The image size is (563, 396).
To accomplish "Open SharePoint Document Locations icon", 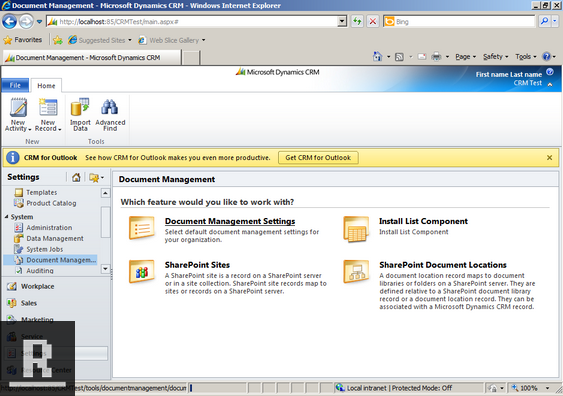I will [356, 272].
